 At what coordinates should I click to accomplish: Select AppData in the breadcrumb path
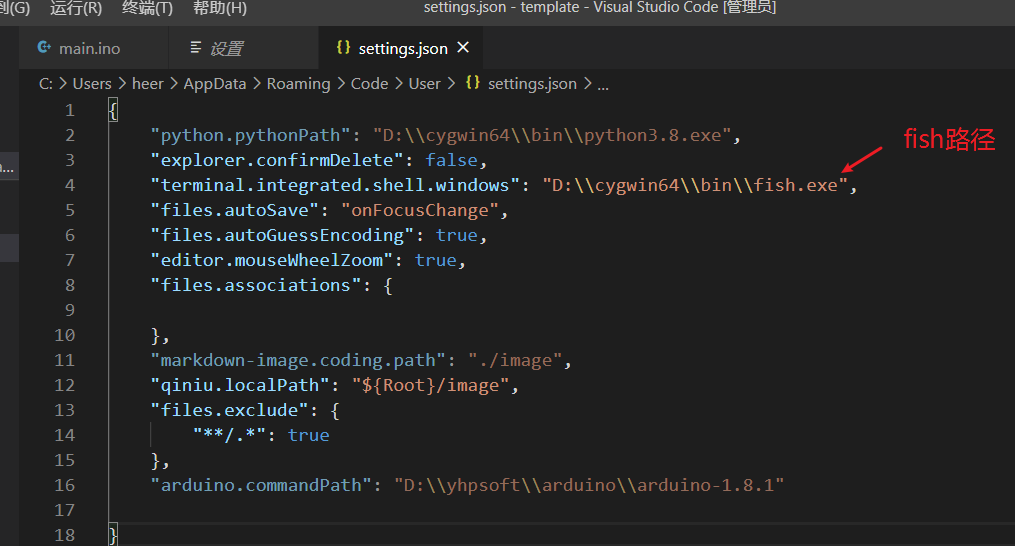[215, 84]
